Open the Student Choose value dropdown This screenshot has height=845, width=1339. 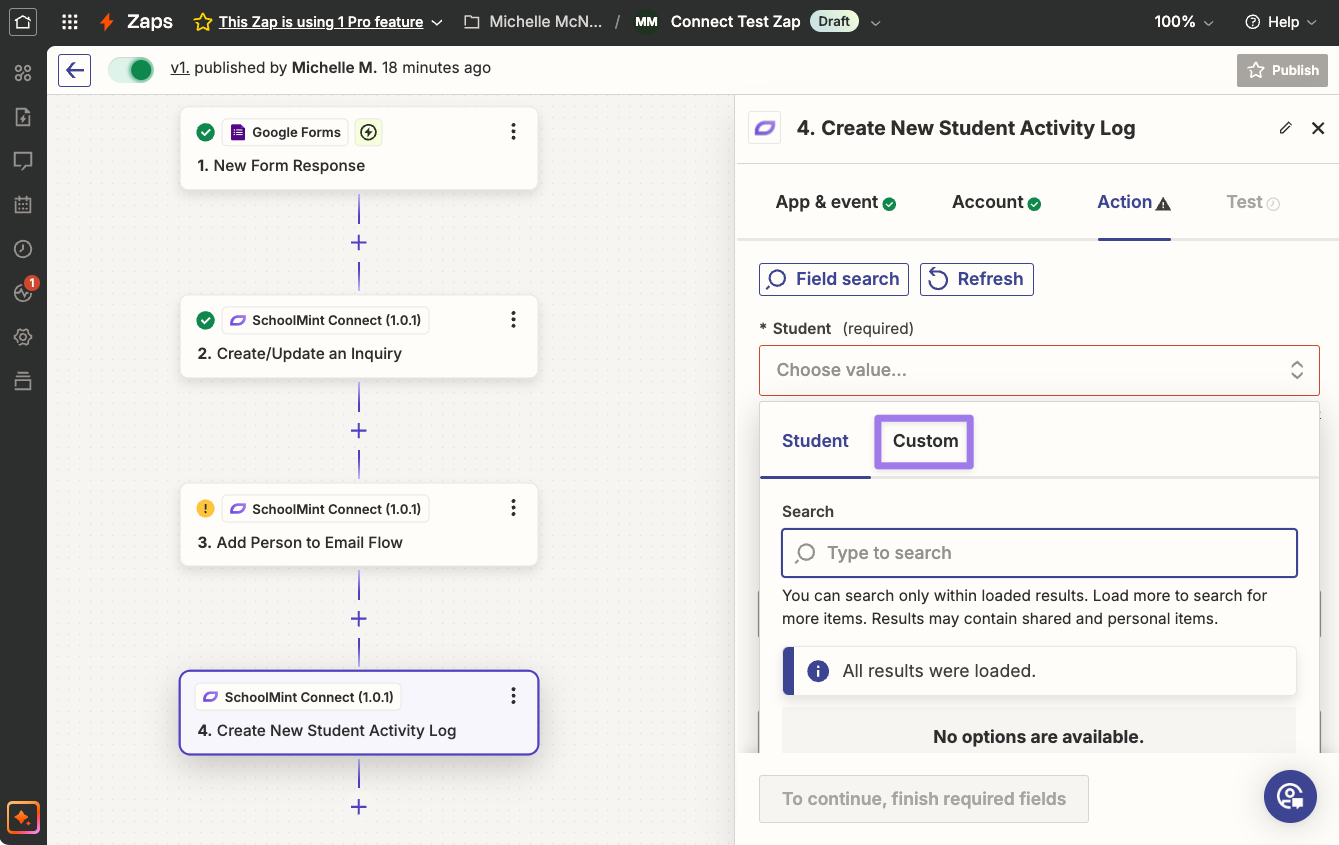coord(1039,370)
